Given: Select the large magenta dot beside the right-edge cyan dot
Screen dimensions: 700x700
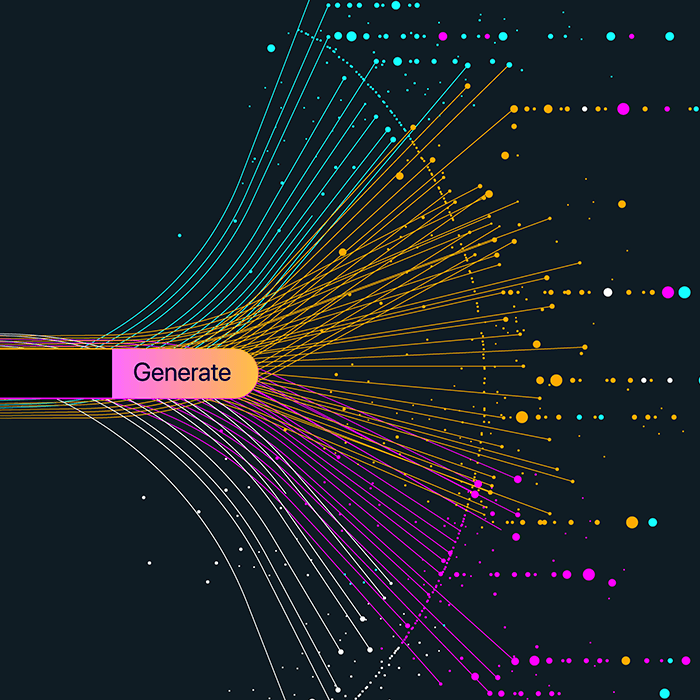Looking at the screenshot, I should pyautogui.click(x=668, y=292).
